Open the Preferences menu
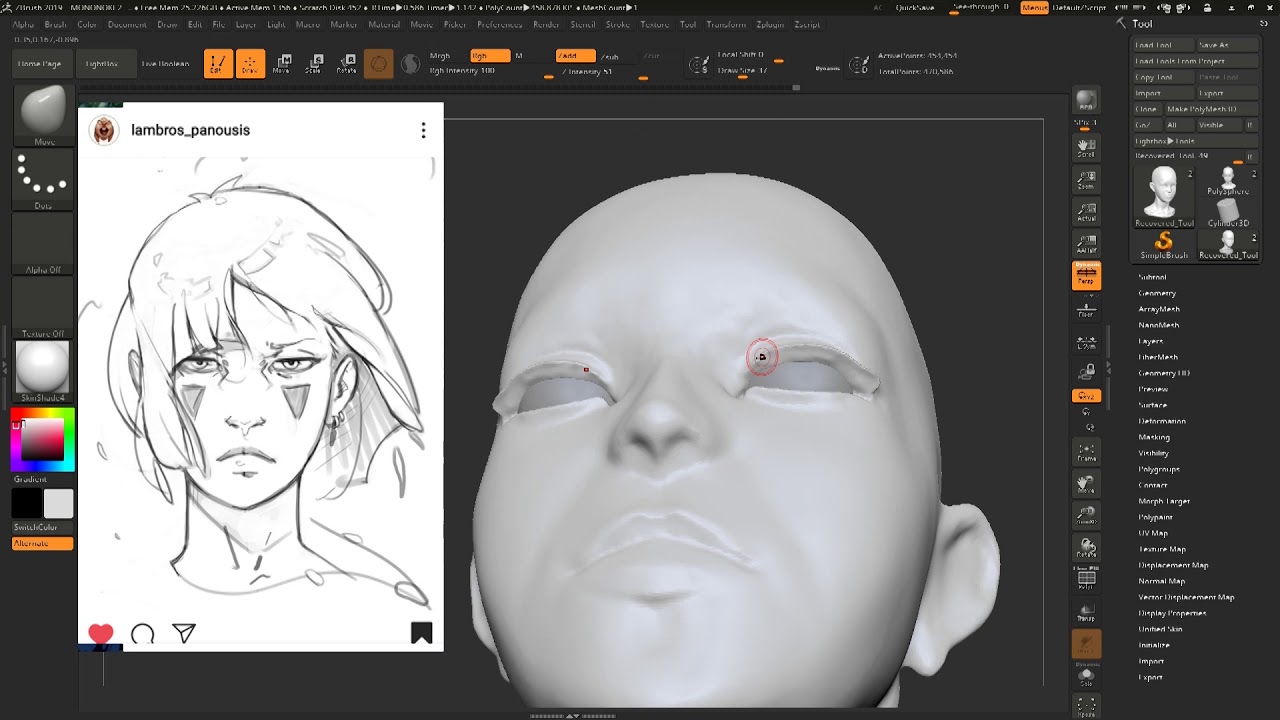 [x=500, y=24]
